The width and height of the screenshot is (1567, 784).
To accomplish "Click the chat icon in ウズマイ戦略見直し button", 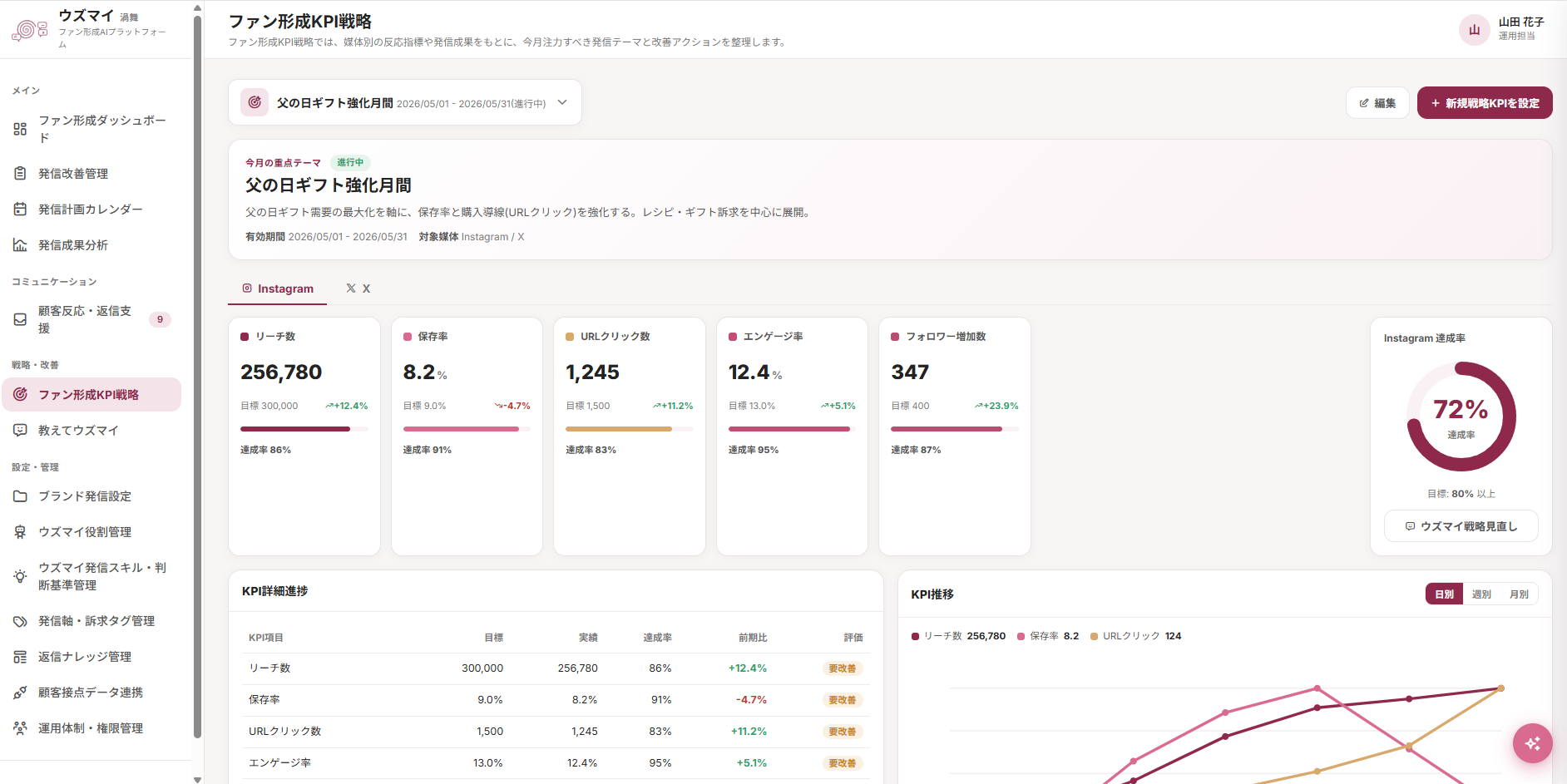I will pyautogui.click(x=1410, y=526).
